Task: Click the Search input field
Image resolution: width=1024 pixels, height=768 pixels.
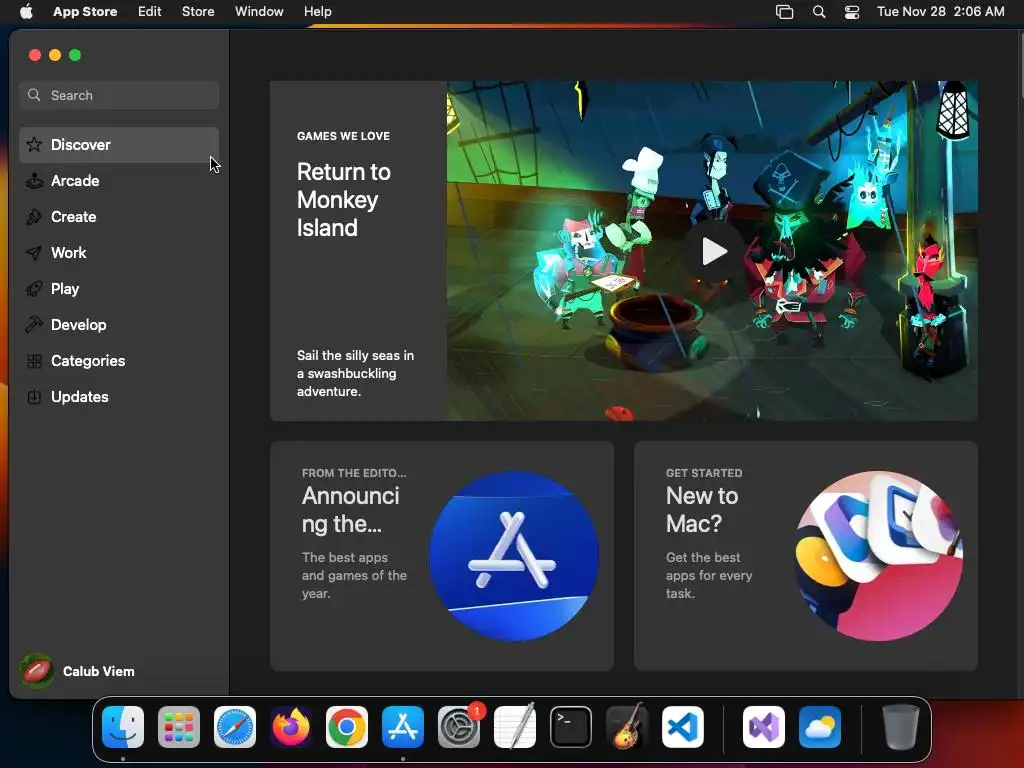Action: (x=119, y=95)
